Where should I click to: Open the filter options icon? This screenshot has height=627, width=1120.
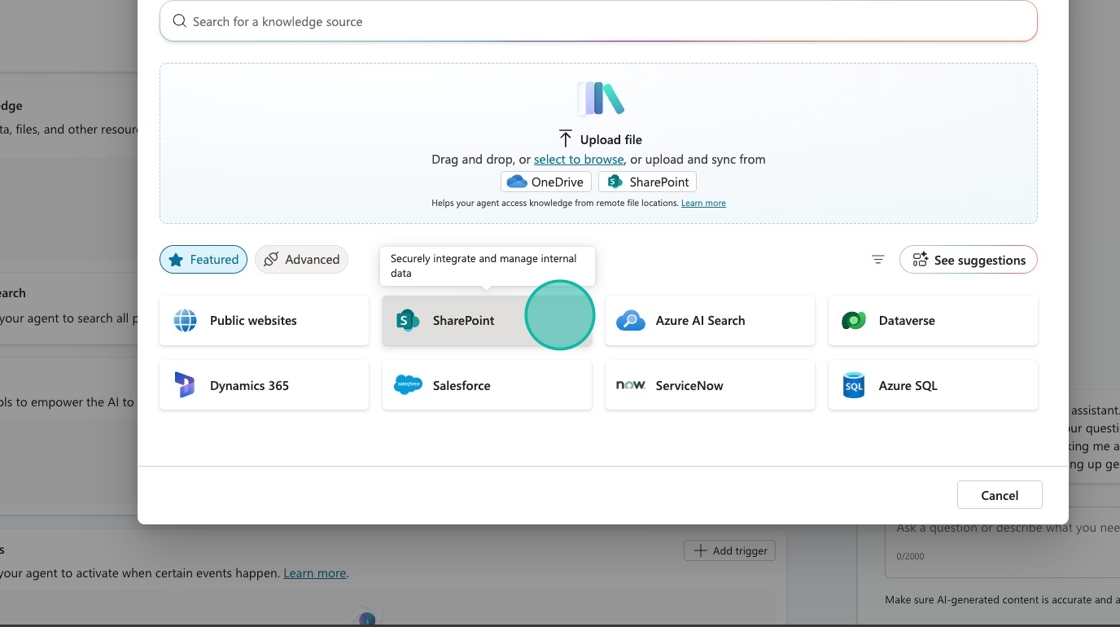[x=878, y=260]
